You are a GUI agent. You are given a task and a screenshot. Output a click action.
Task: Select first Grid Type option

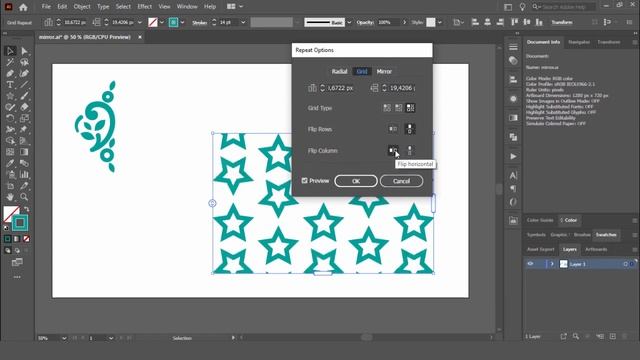387,108
